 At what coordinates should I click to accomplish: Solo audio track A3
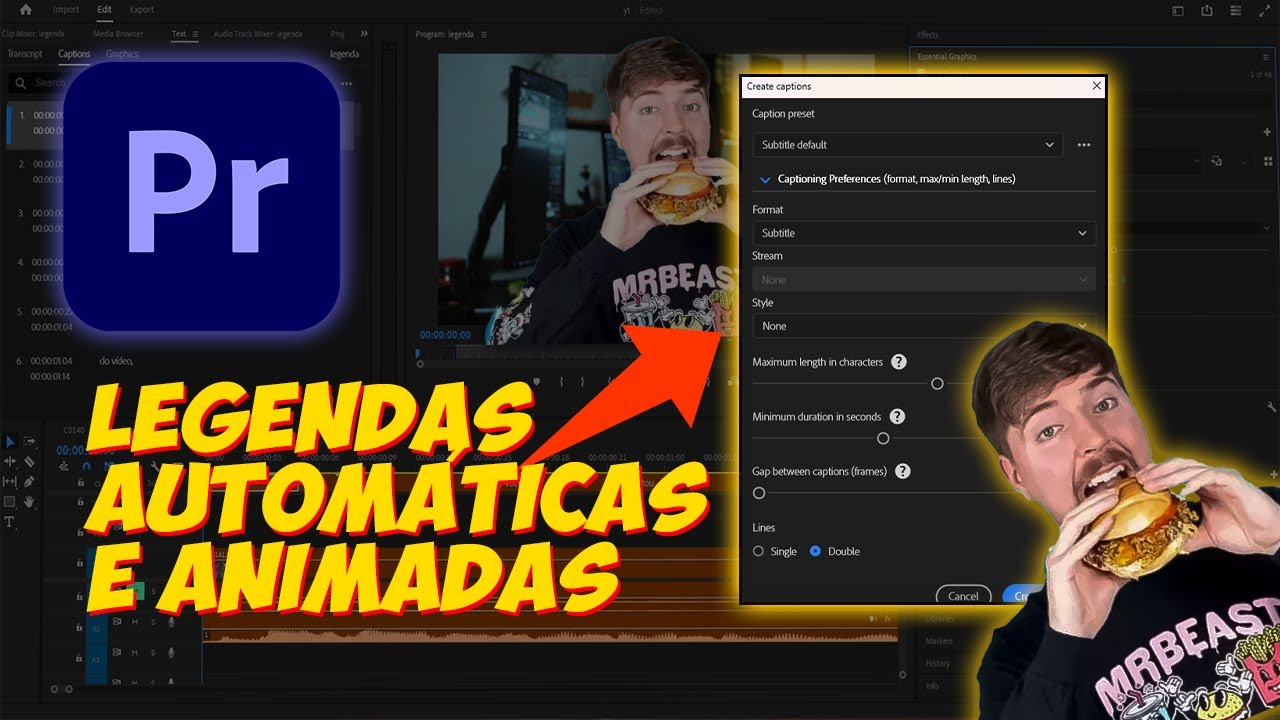(153, 652)
